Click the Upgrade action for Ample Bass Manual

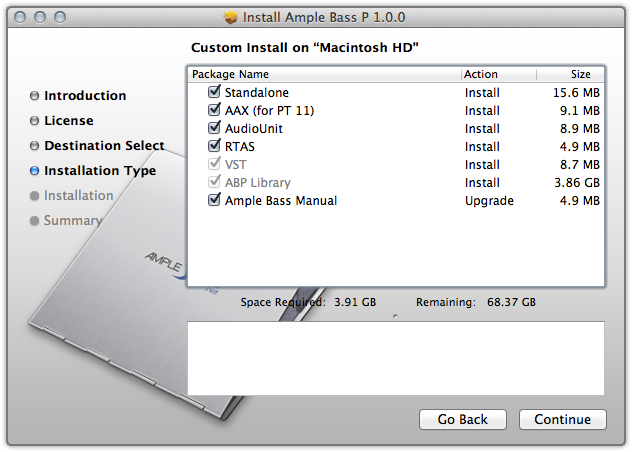pos(489,201)
